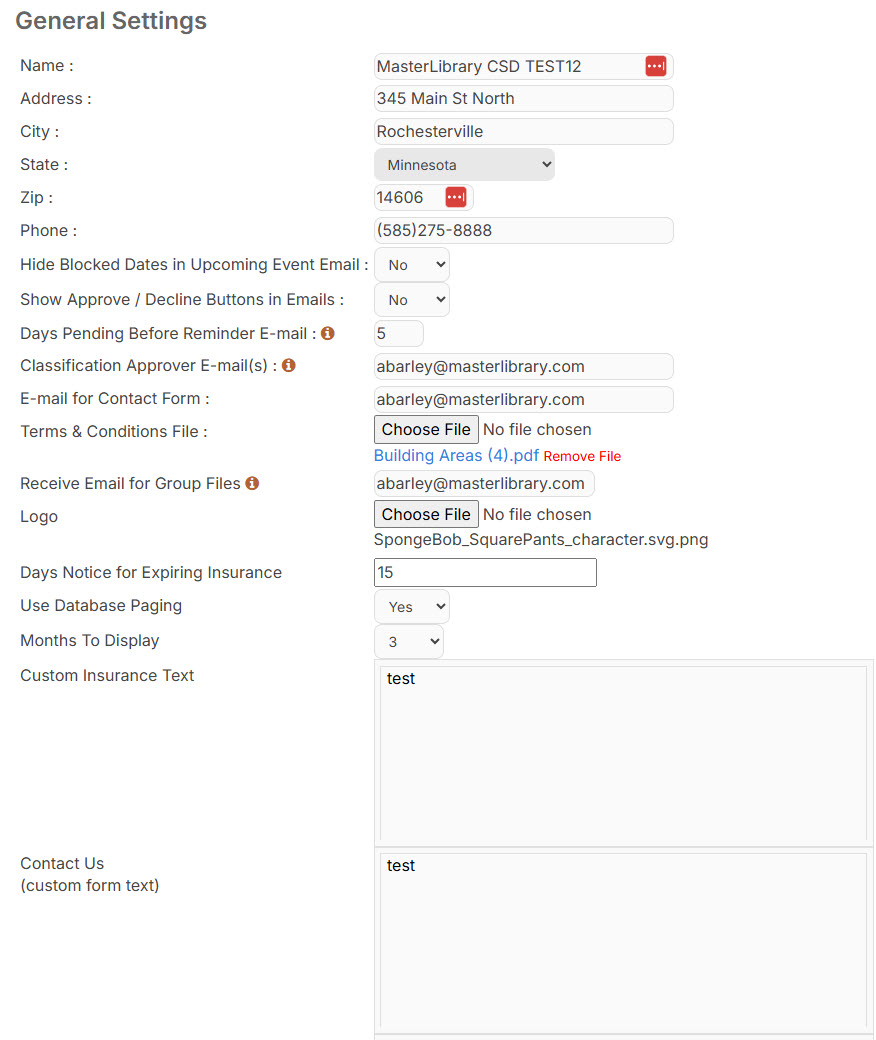Screen dimensions: 876x1040
Task: Click the City field with Rochesterville
Action: tap(524, 131)
